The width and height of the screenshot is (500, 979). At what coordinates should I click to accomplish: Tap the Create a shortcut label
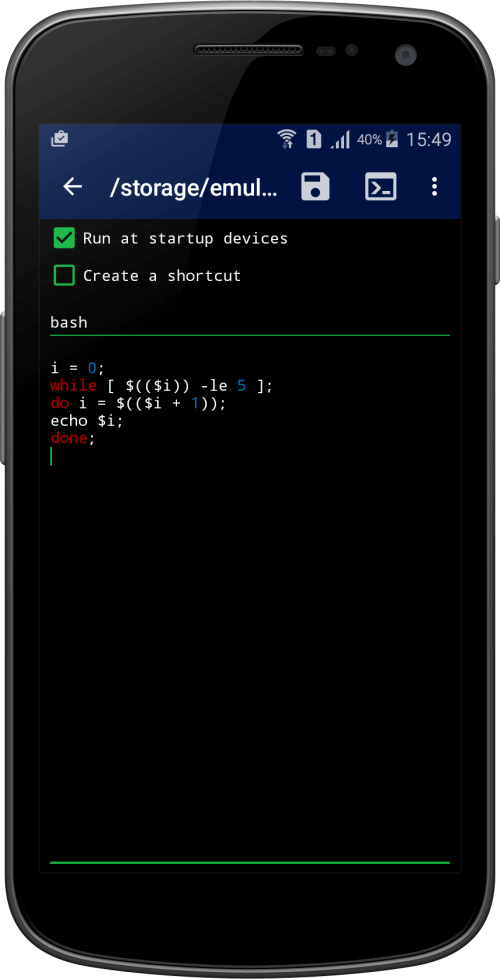tap(162, 276)
